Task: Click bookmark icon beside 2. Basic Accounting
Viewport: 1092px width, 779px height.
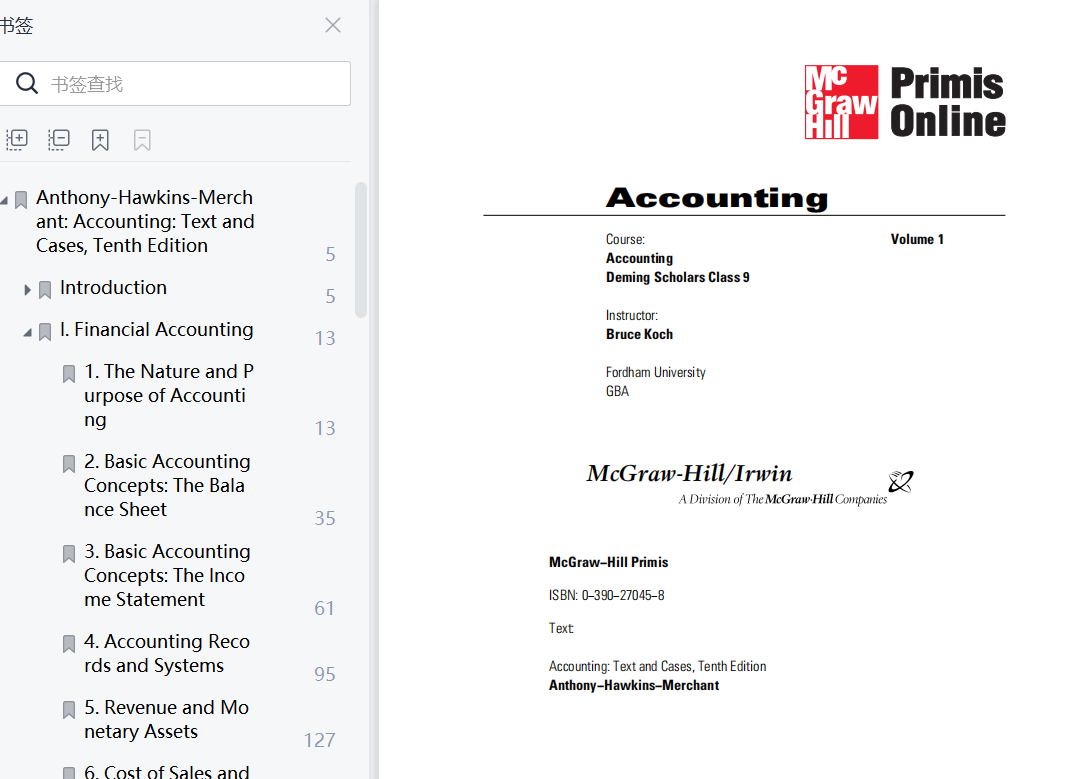Action: (69, 464)
